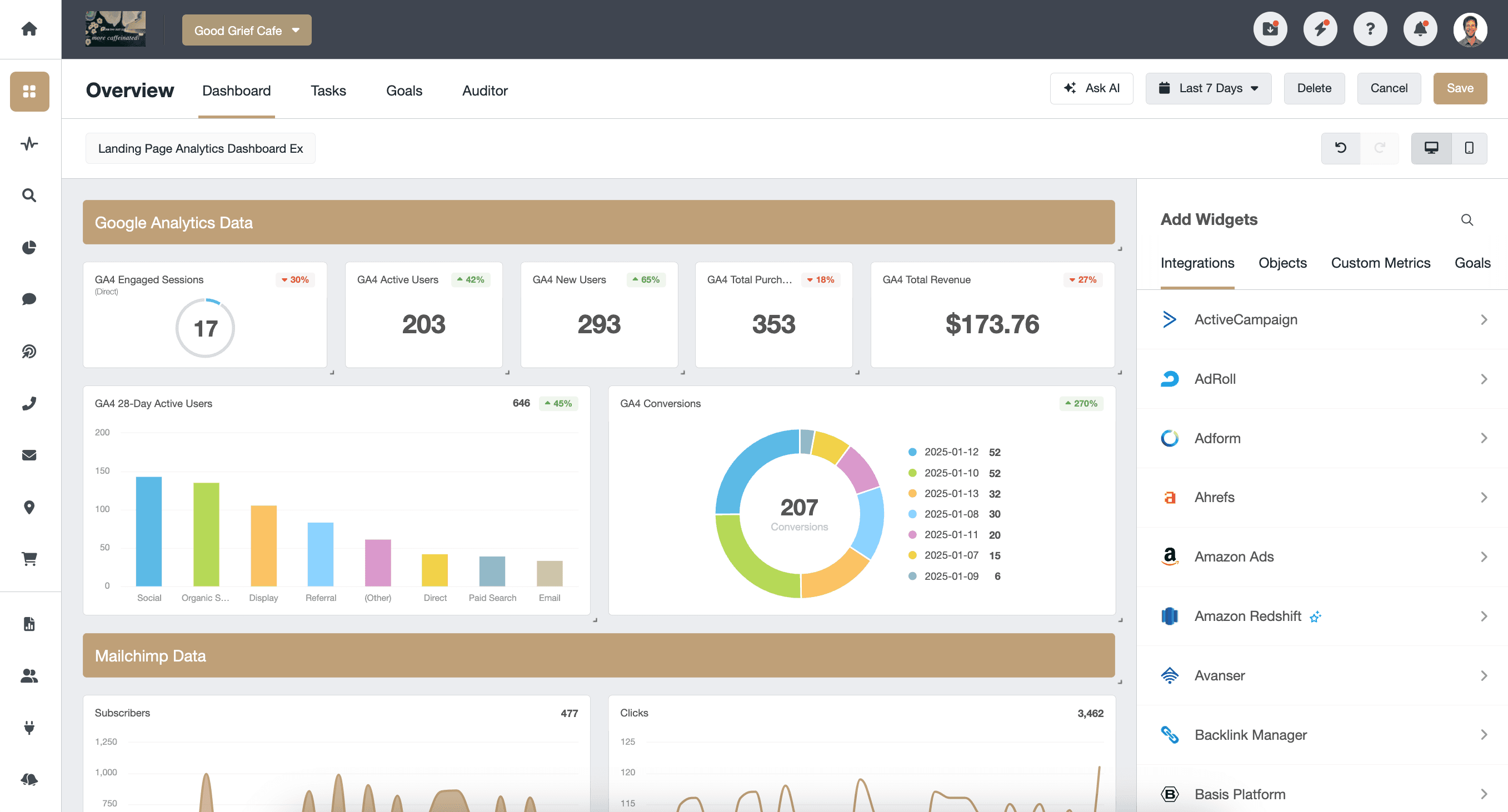The width and height of the screenshot is (1508, 812).
Task: Switch to desktop preview mode
Action: tap(1431, 148)
